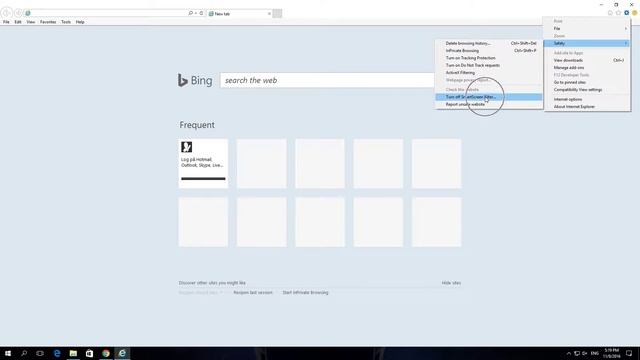Launch Microsoft Edge from taskbar

coord(57,353)
